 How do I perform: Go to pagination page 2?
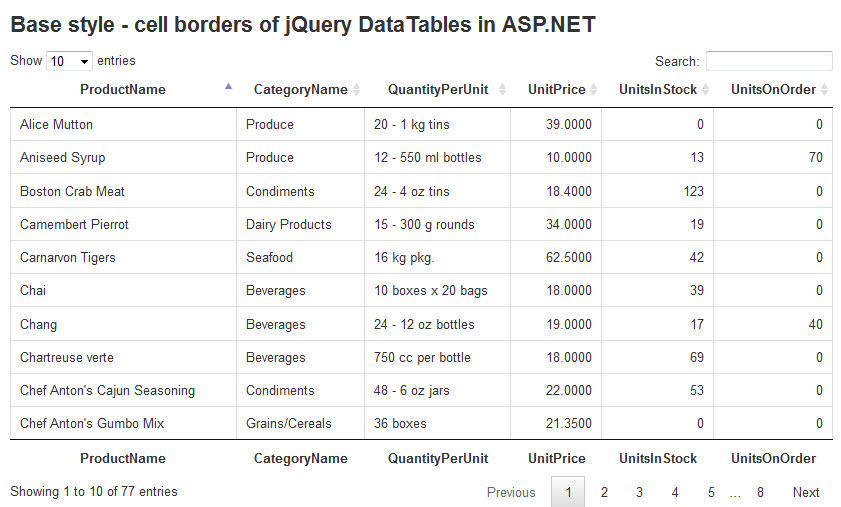(604, 493)
